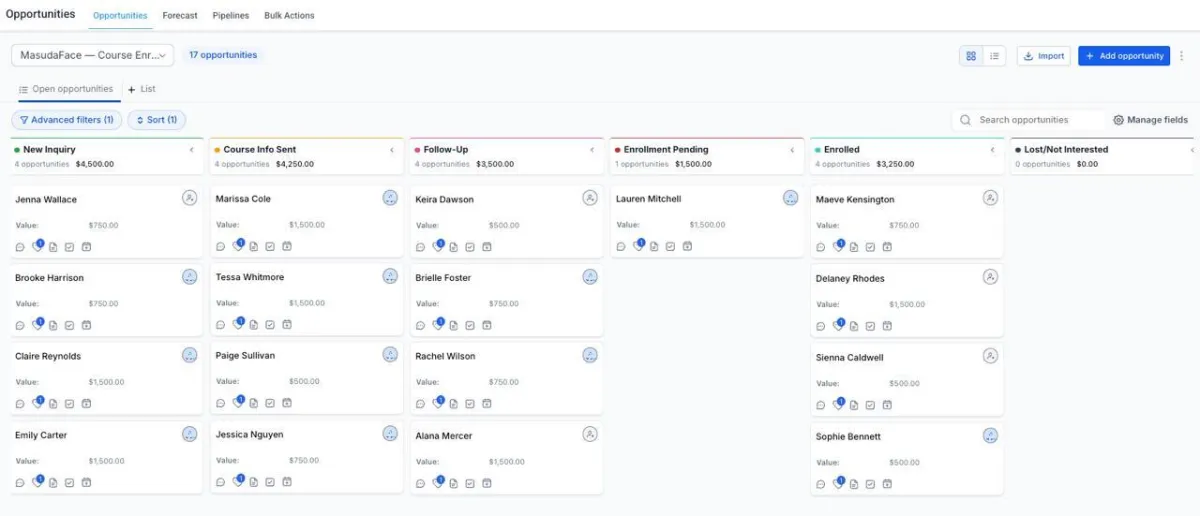Open tasks icon on Sophie Bennett card
Screen dimensions: 1200x516
point(870,484)
